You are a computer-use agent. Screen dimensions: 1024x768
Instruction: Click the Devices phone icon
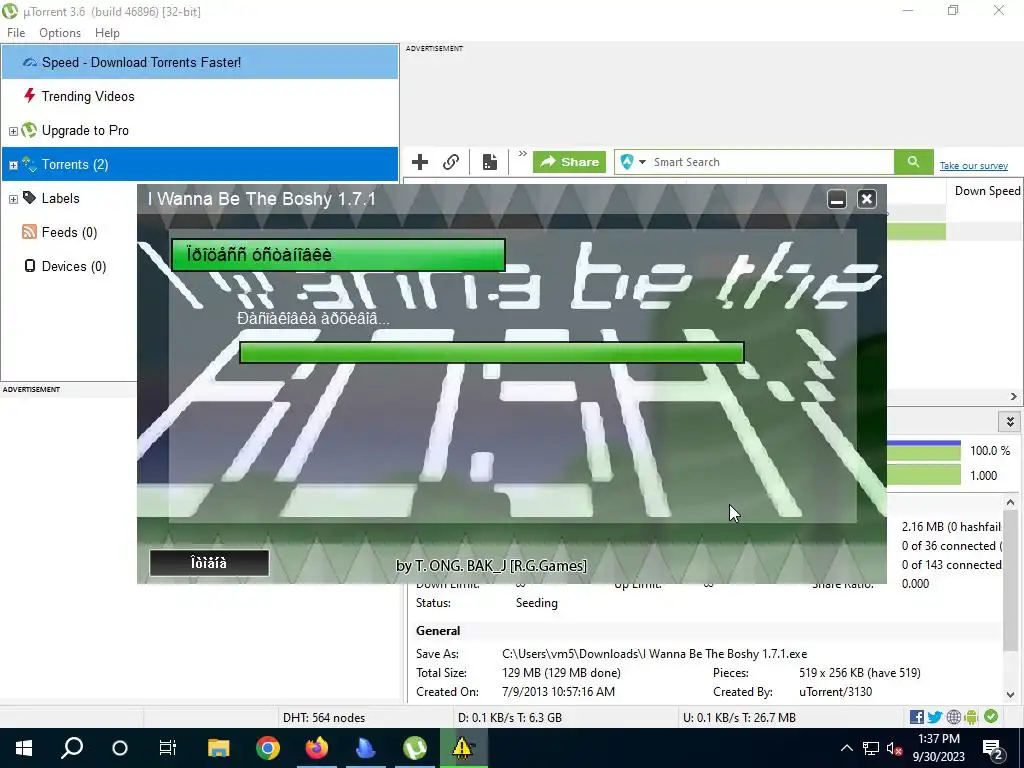tap(29, 266)
